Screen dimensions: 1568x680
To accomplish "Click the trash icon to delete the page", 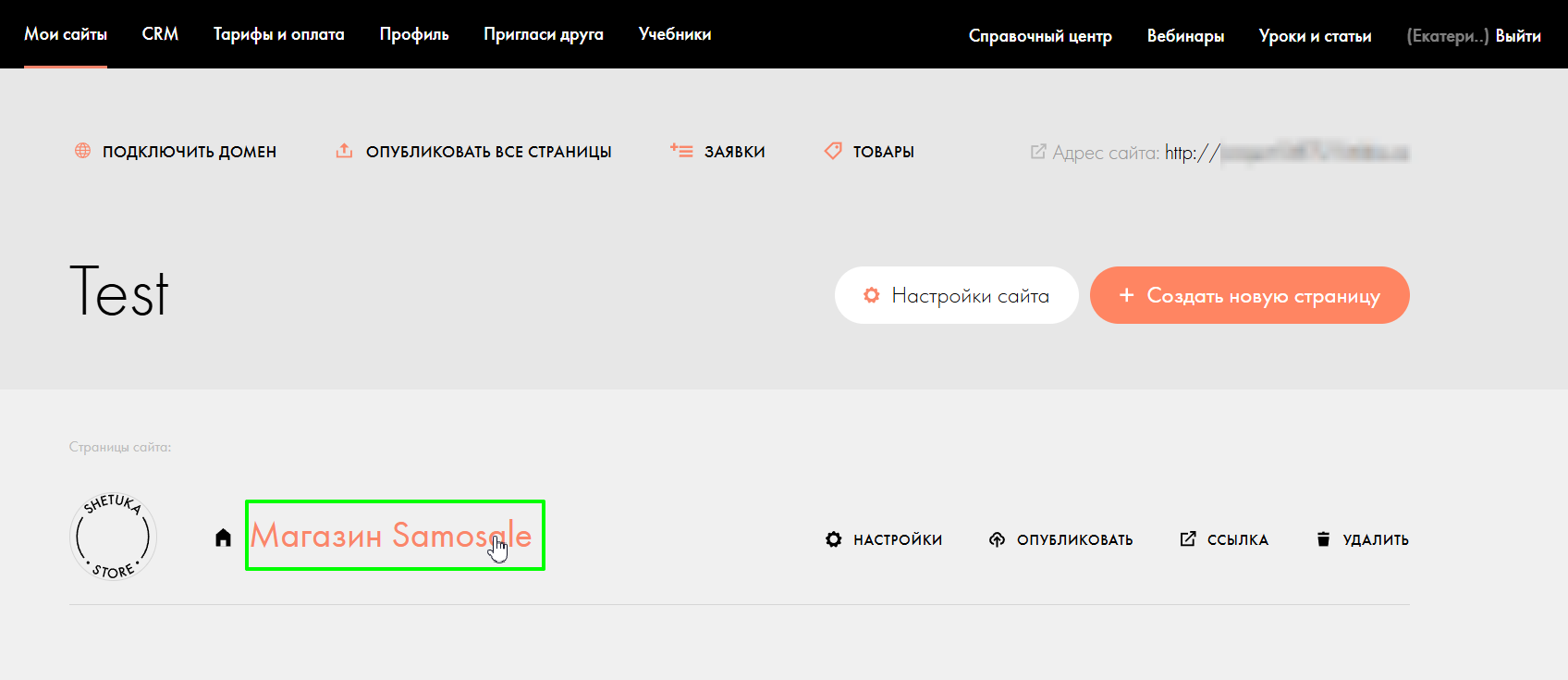I will point(1323,539).
